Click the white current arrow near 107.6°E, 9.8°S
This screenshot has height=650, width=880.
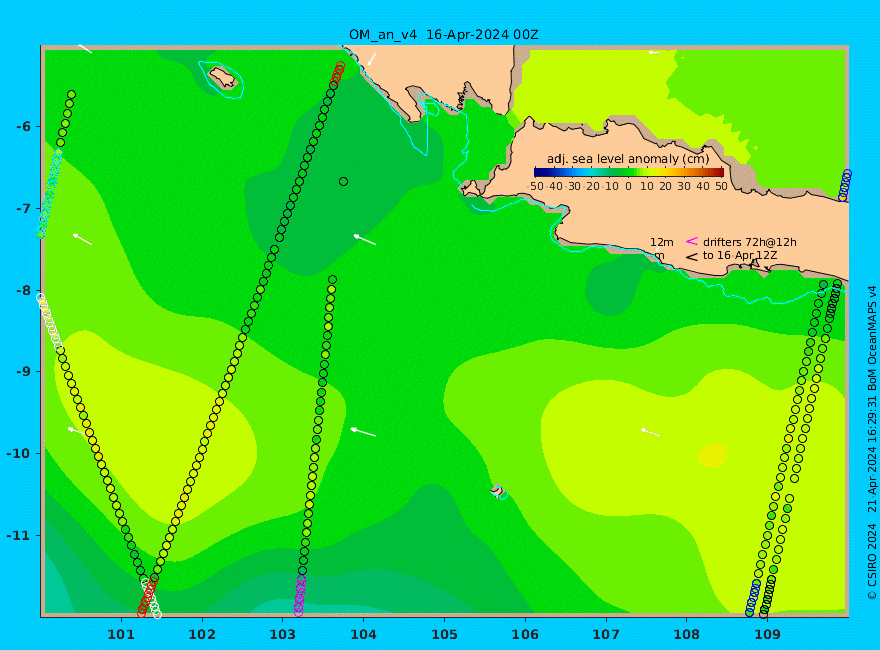click(650, 432)
